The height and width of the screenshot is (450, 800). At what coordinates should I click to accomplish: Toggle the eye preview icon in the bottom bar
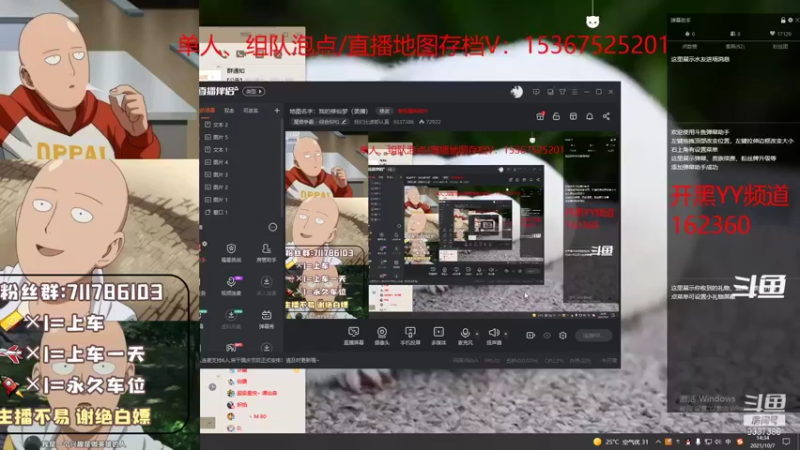click(547, 335)
